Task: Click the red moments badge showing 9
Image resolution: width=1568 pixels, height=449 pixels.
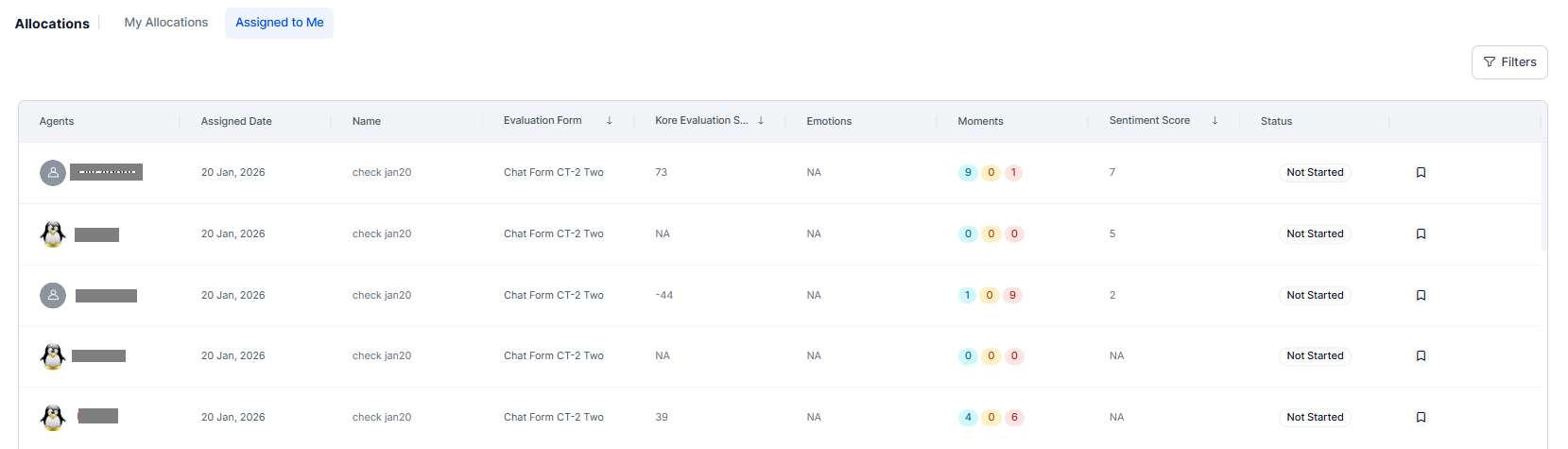Action: point(1012,296)
